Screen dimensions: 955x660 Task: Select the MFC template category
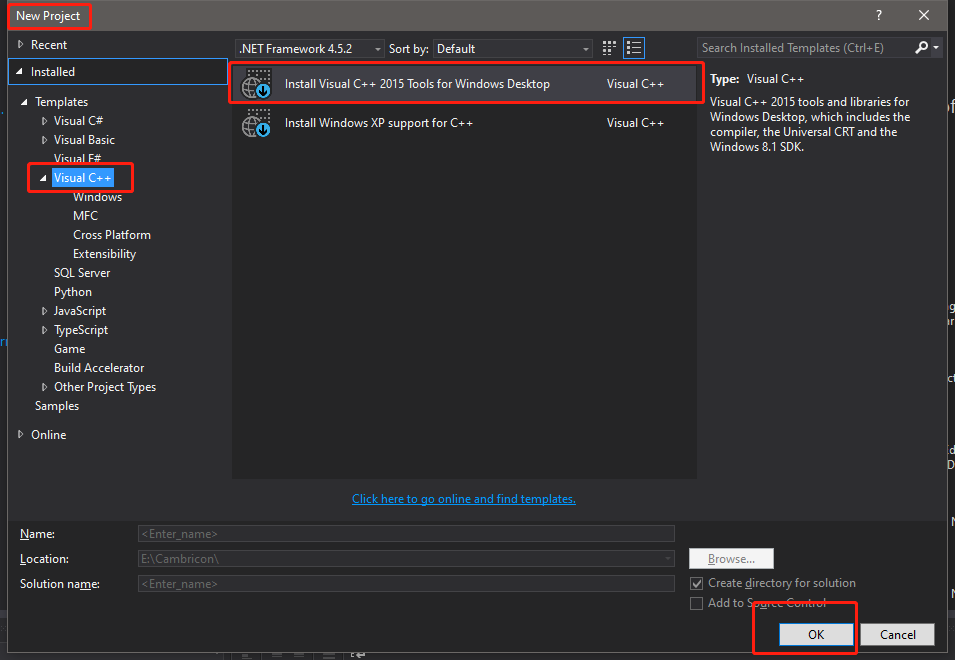coord(85,216)
